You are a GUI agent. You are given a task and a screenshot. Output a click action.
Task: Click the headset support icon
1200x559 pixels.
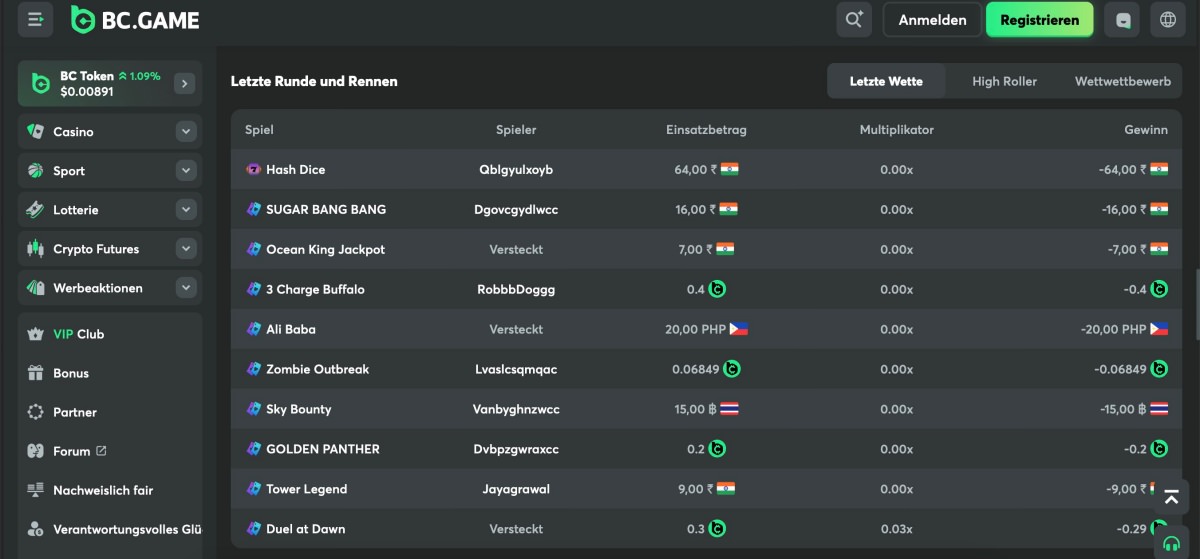click(x=1169, y=544)
